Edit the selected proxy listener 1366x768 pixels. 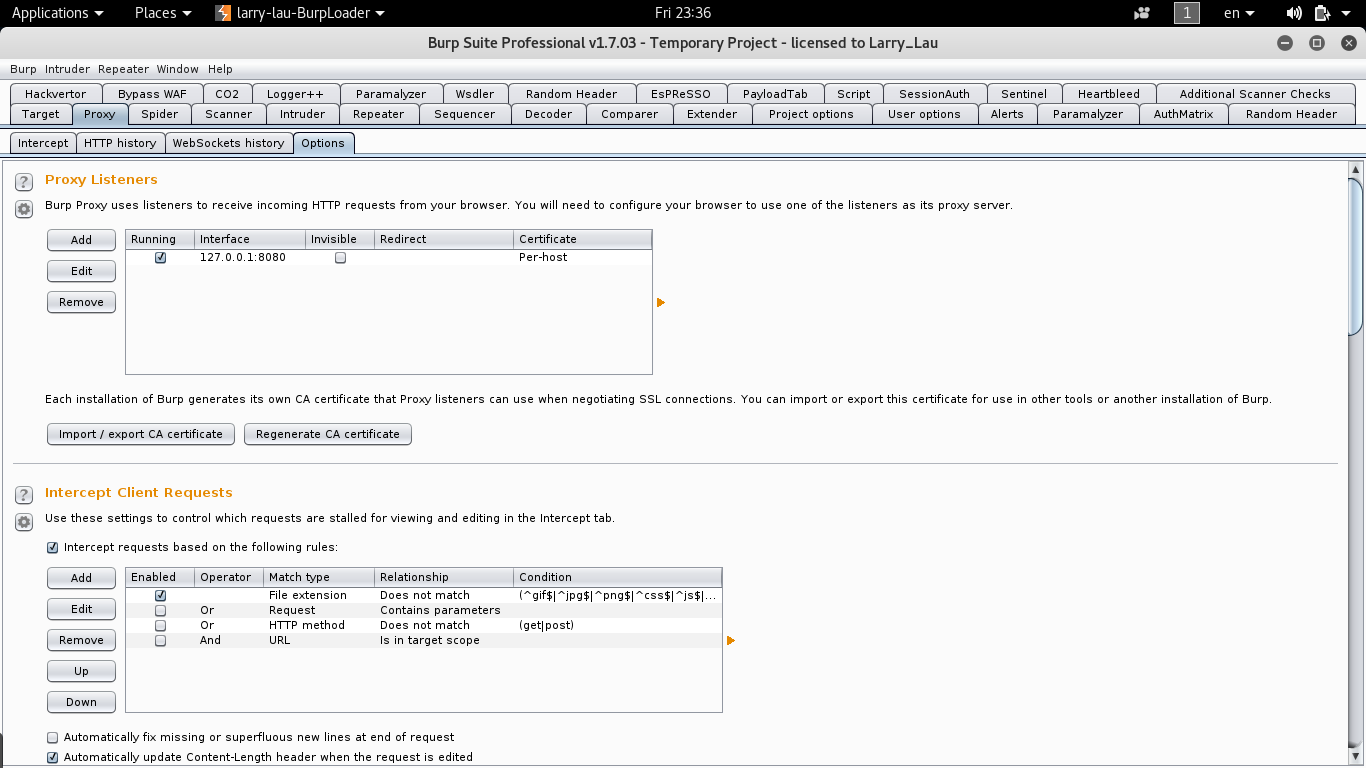pos(81,271)
